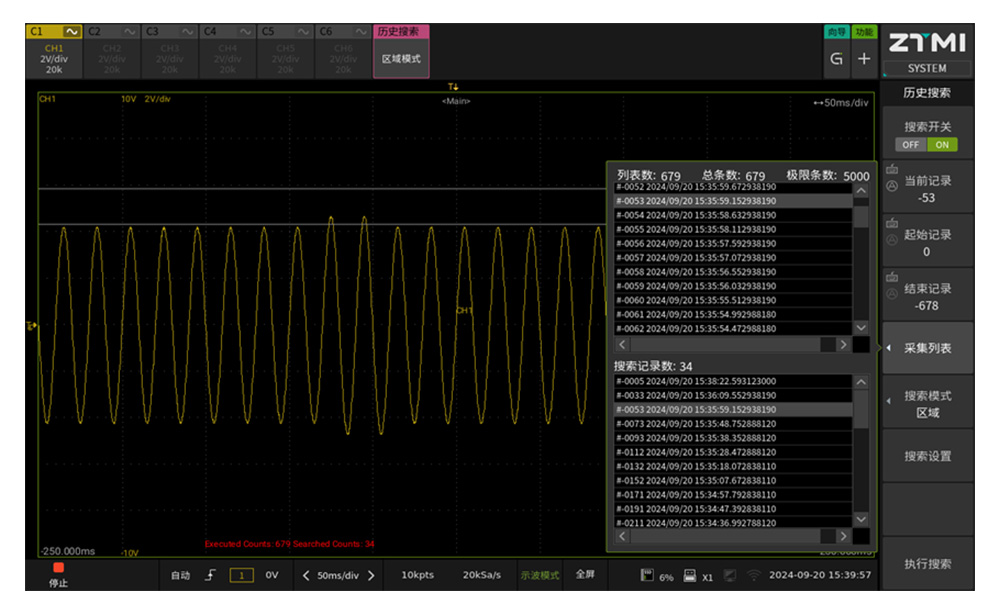Click the green 功能 function button
1000x614 pixels.
864,32
